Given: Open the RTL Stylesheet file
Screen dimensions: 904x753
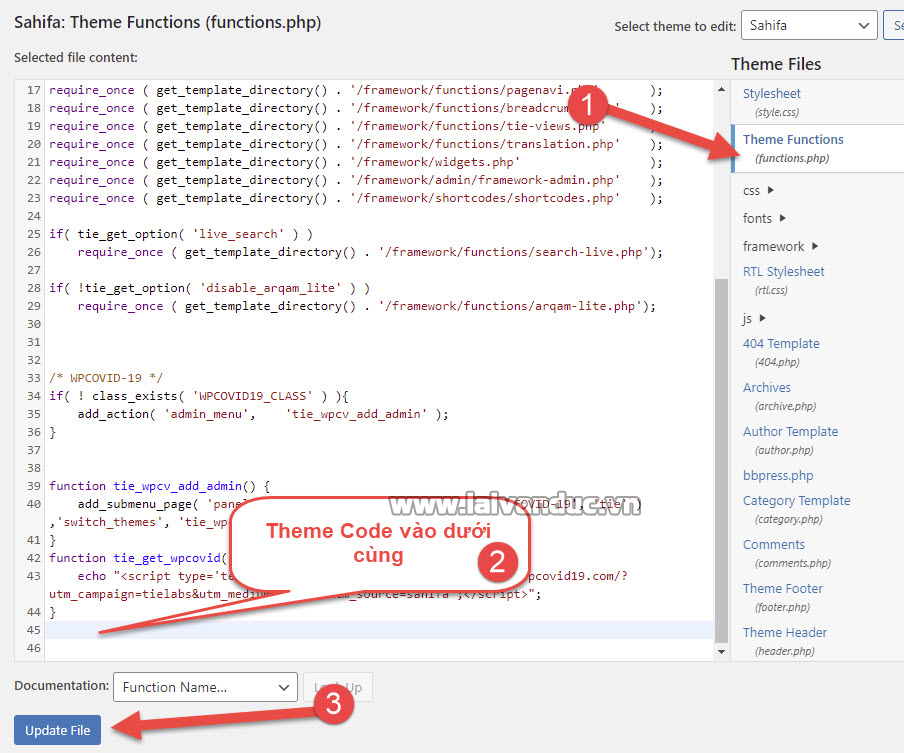Looking at the screenshot, I should pos(783,272).
